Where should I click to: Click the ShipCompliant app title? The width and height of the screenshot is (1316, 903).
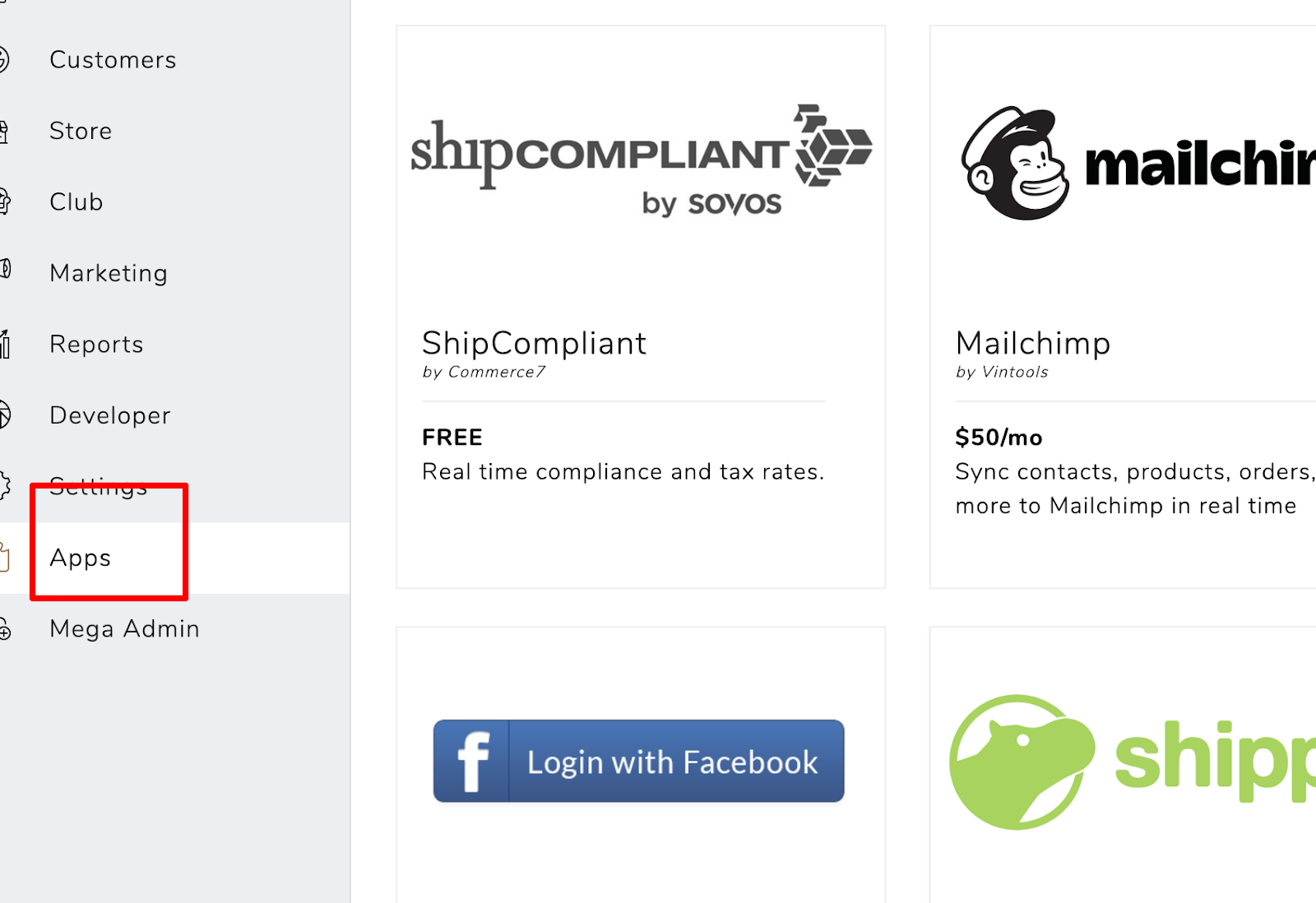point(534,344)
